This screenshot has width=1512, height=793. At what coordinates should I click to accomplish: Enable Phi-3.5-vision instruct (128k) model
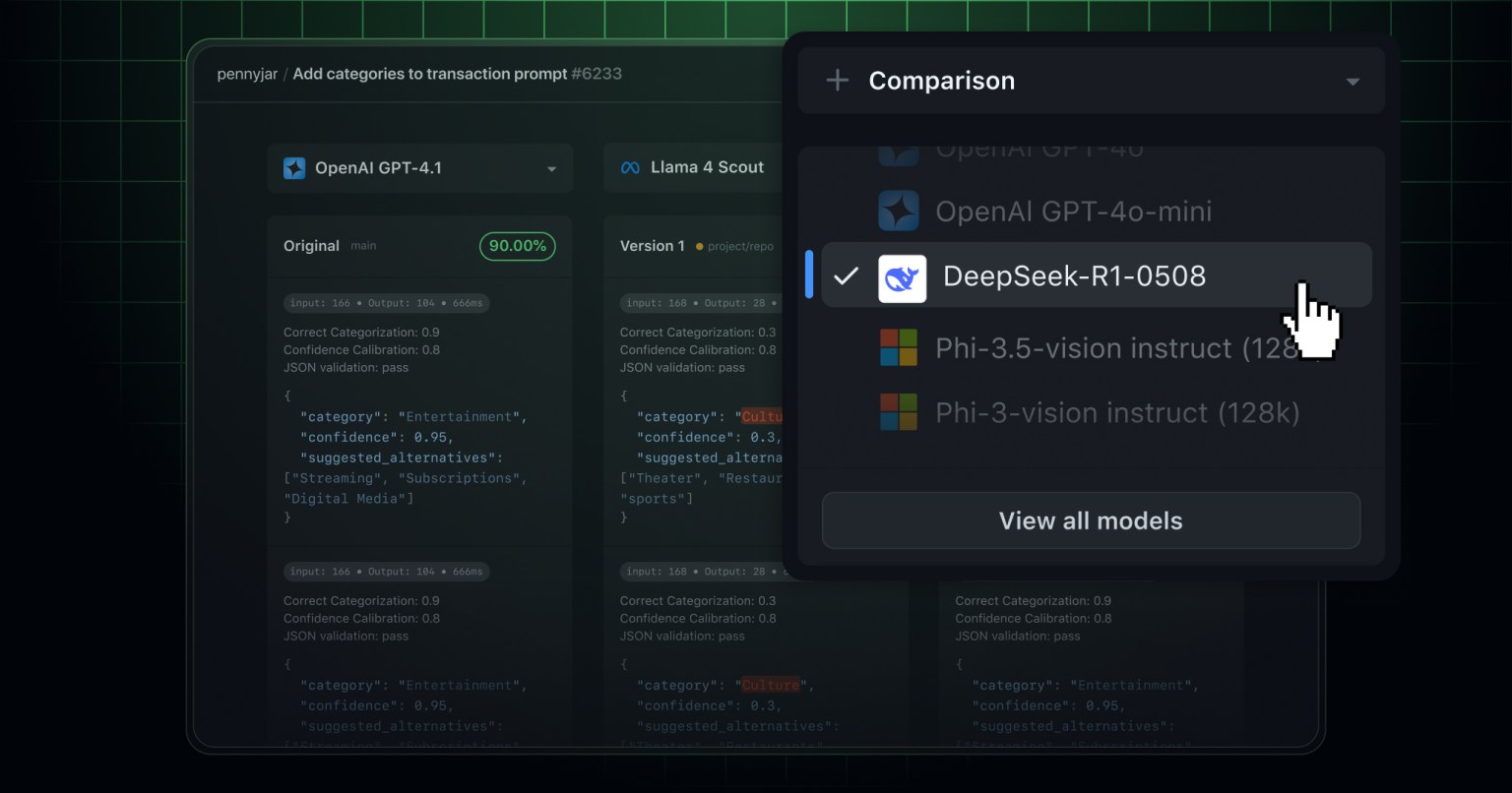[1083, 346]
